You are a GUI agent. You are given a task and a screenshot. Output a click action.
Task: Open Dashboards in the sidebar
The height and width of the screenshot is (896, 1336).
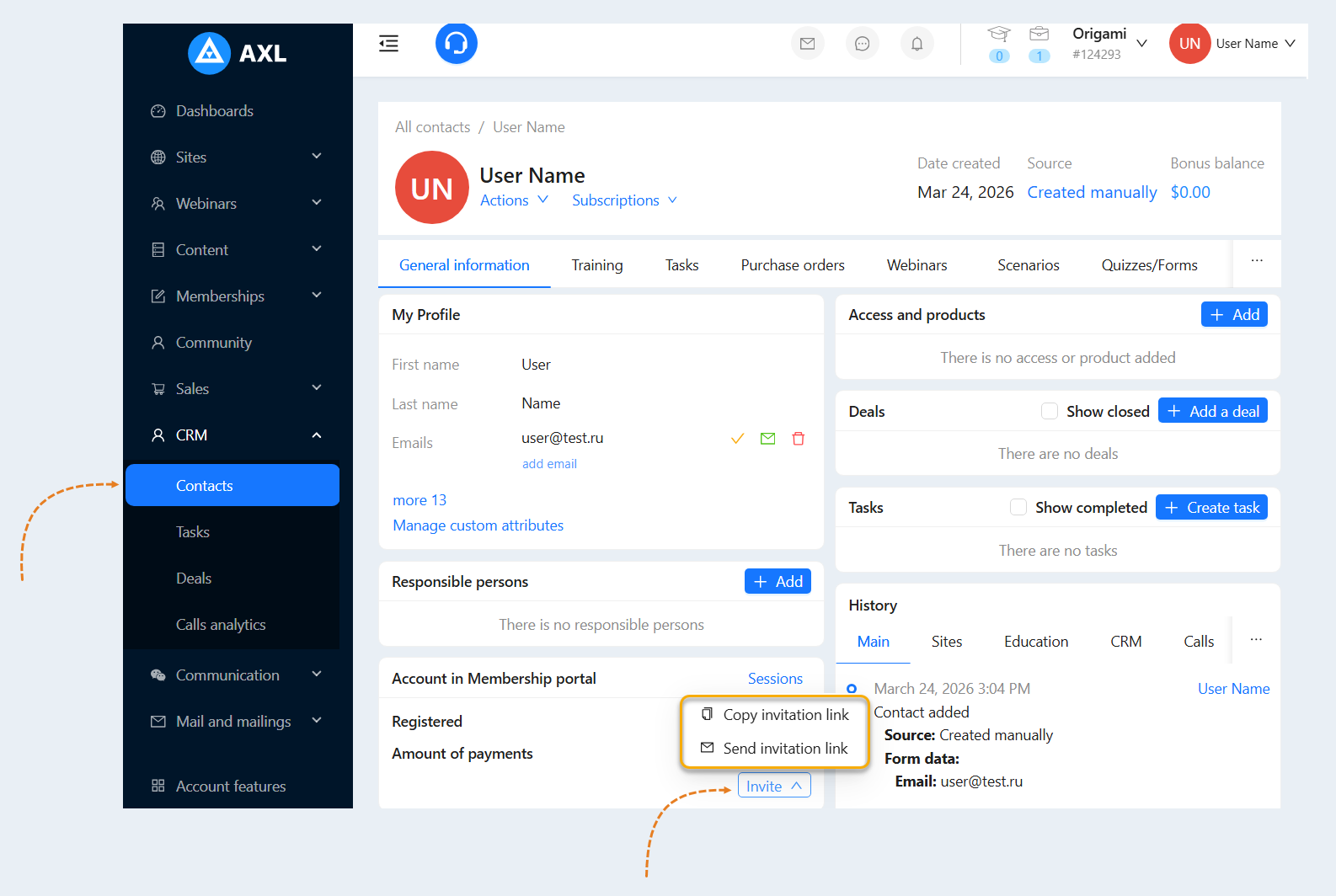point(214,111)
